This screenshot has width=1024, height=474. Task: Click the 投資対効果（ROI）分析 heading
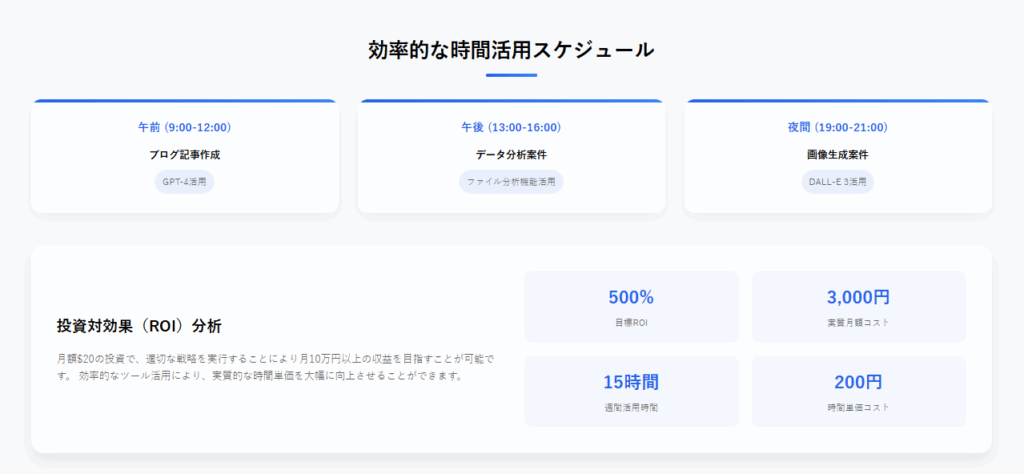point(139,325)
